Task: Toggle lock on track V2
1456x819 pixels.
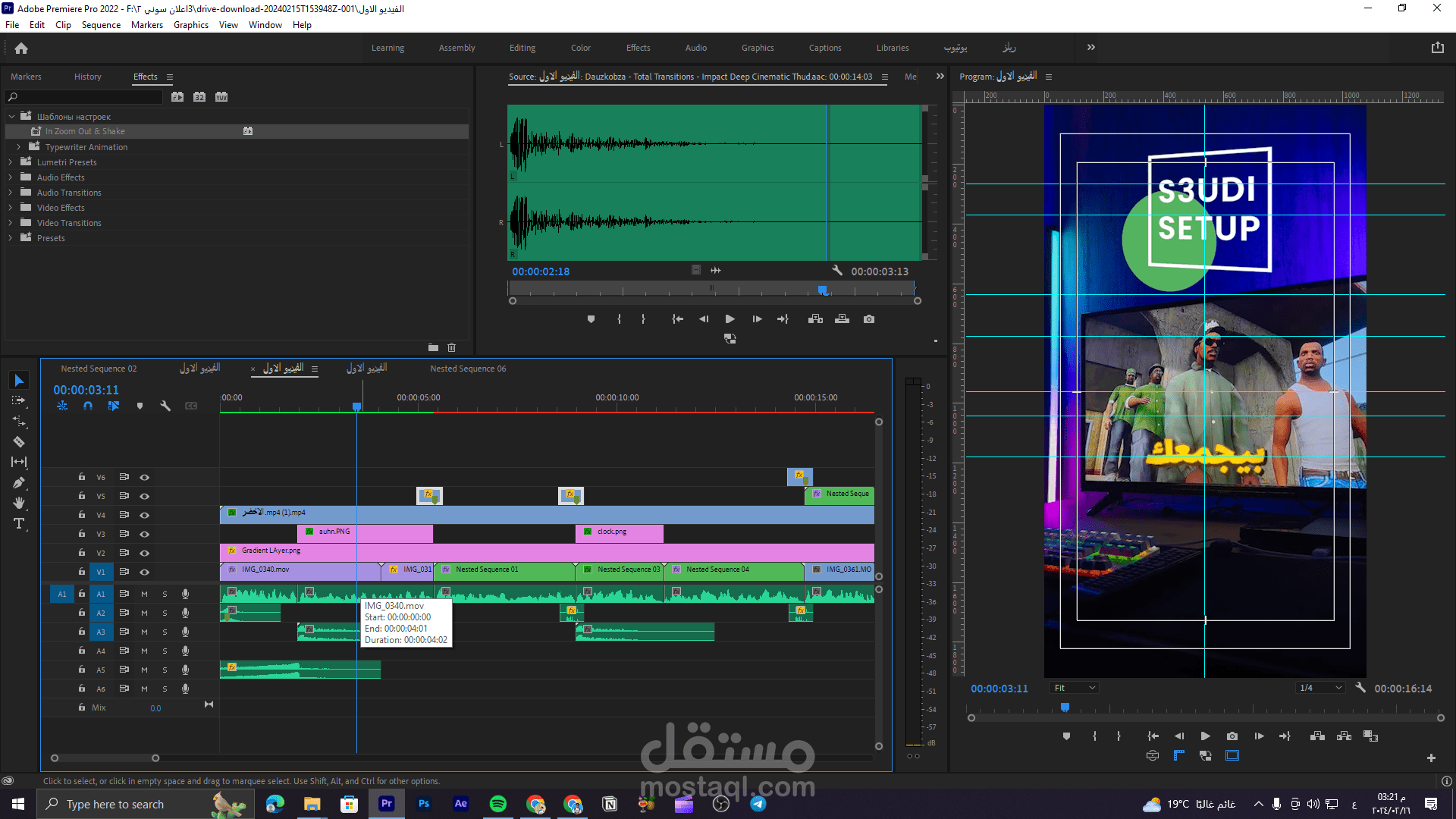Action: click(81, 553)
